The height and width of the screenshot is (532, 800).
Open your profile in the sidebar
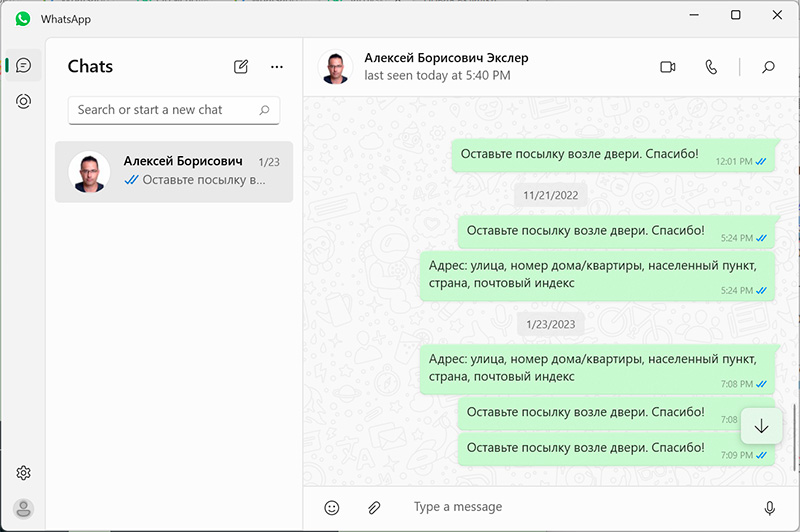[23, 508]
